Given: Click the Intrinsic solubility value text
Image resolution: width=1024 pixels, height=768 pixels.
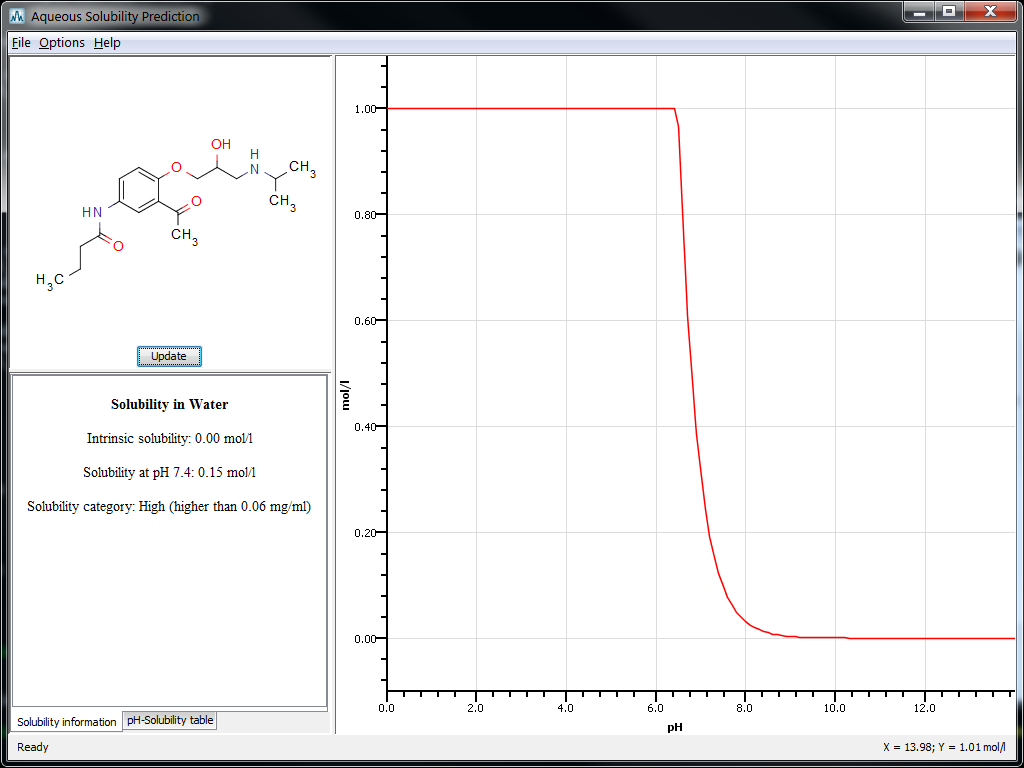Looking at the screenshot, I should [x=169, y=438].
